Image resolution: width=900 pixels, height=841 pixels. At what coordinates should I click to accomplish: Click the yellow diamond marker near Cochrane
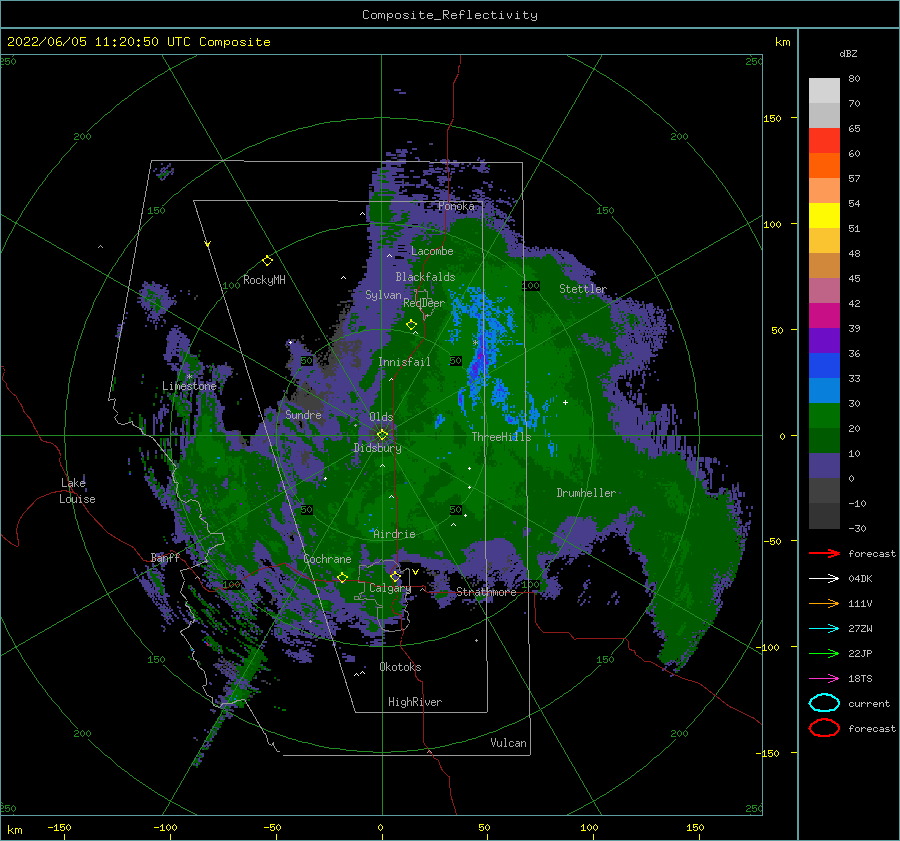342,577
